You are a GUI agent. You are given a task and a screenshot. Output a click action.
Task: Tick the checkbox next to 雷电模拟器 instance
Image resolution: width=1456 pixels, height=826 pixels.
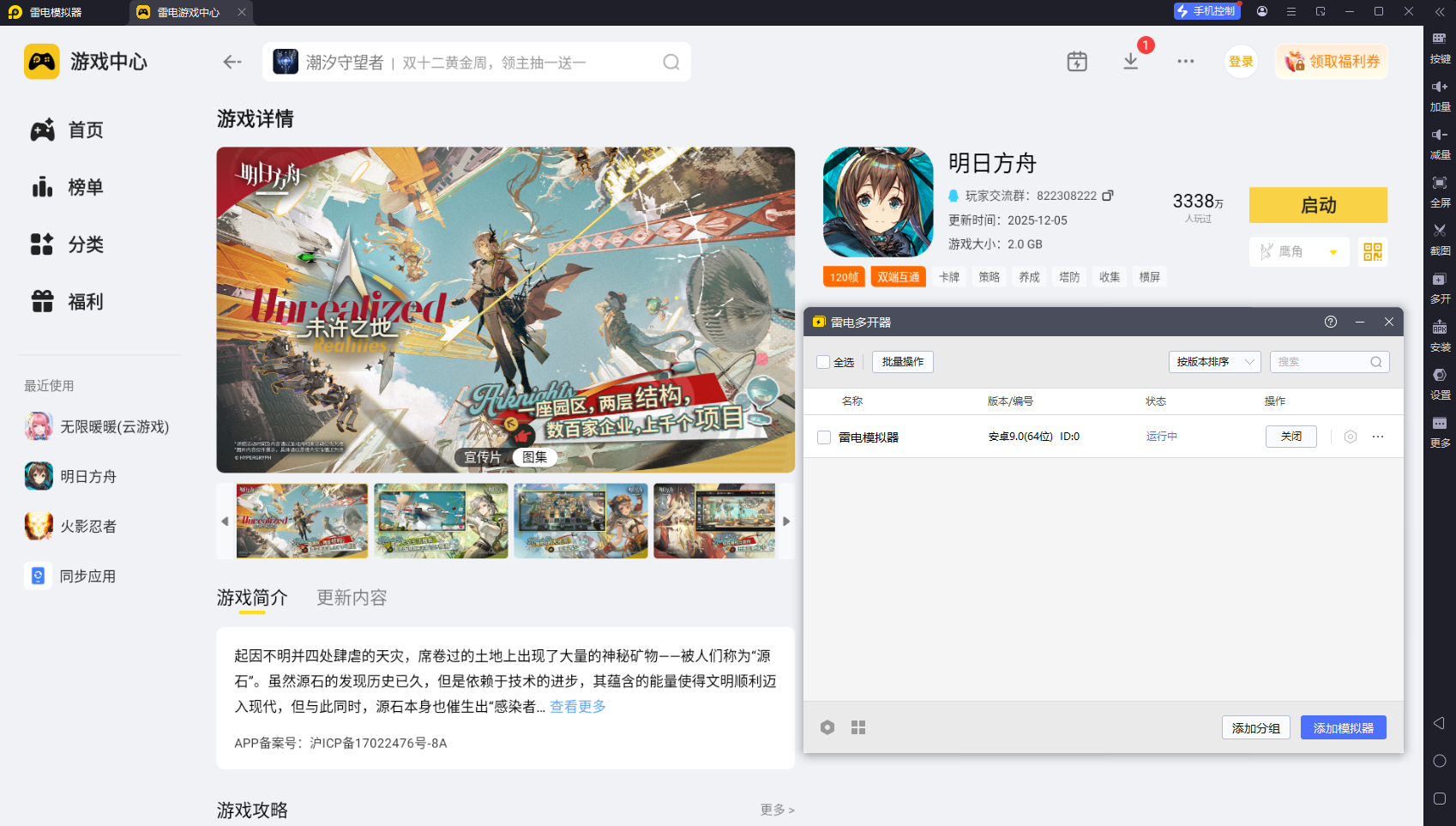click(x=821, y=436)
